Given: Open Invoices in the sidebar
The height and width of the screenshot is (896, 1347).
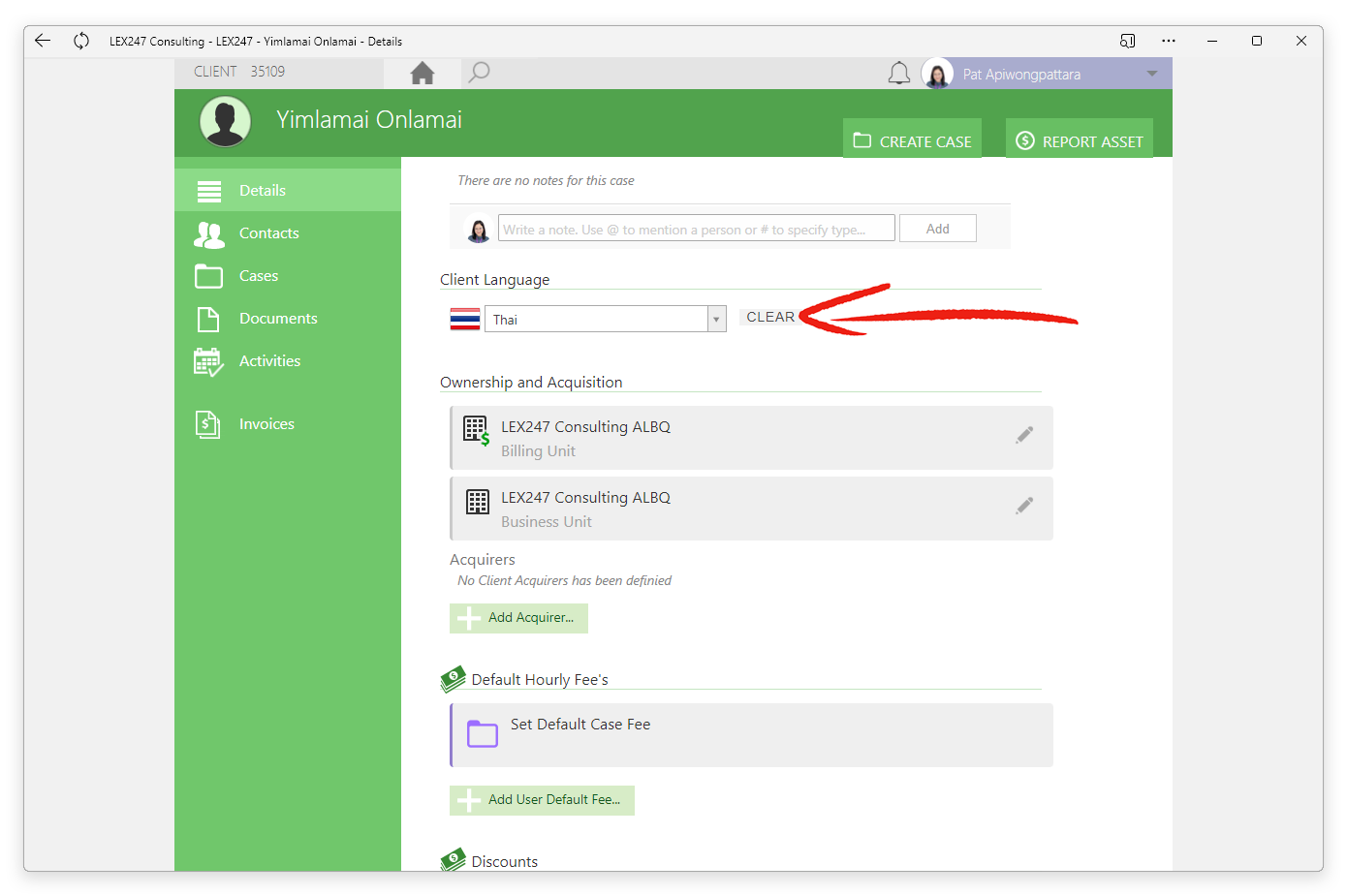Looking at the screenshot, I should (288, 423).
